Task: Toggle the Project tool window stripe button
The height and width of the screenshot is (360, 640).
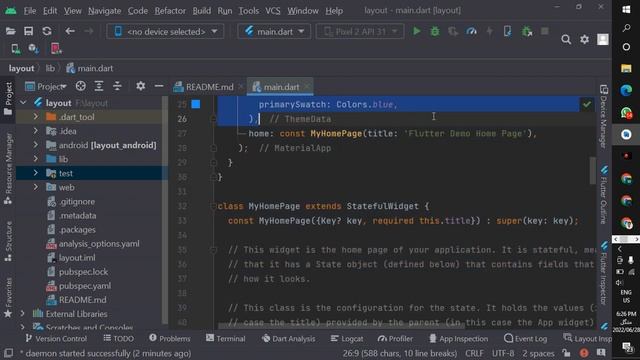Action: tap(8, 98)
